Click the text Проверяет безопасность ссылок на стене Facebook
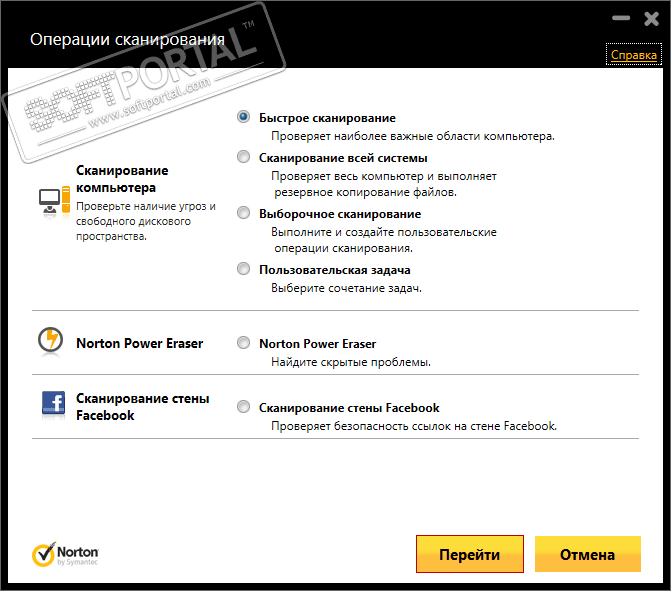 coord(414,426)
